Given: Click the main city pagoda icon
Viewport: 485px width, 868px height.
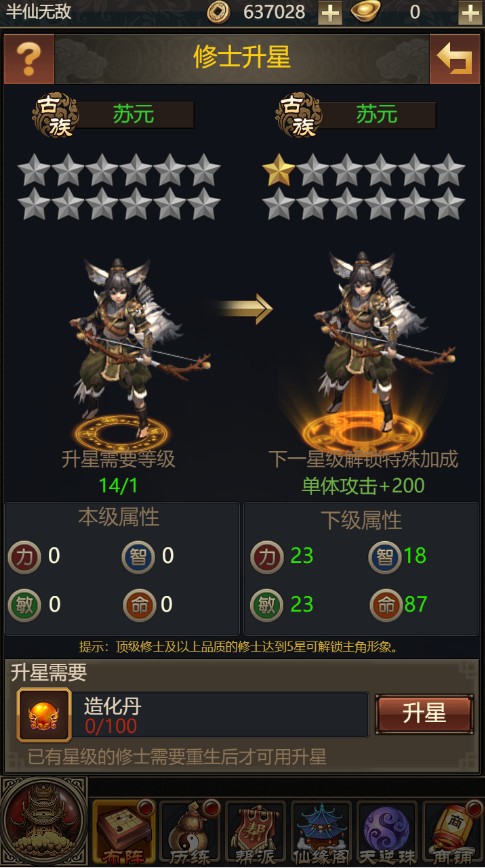Looking at the screenshot, I should [x=44, y=822].
